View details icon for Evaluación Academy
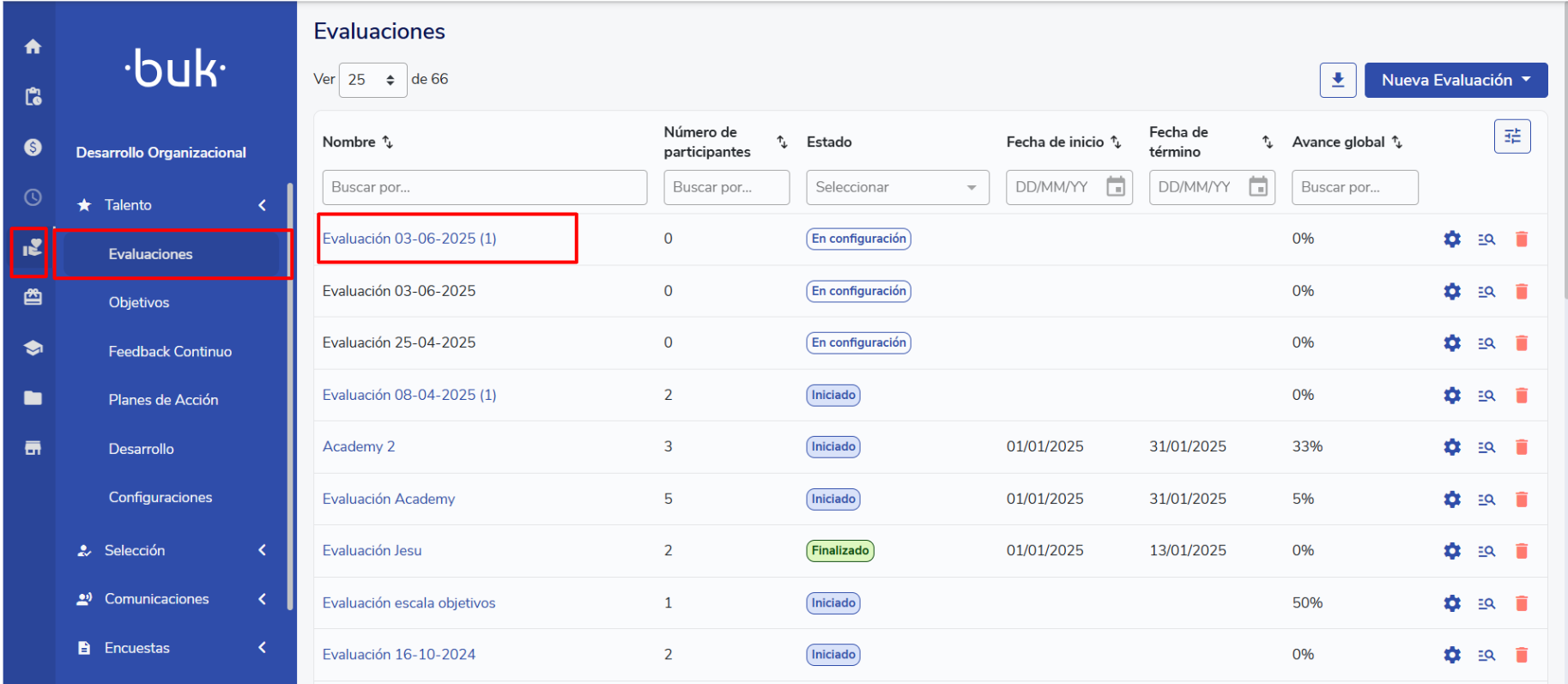Screen dimensions: 1568x684 1486,499
